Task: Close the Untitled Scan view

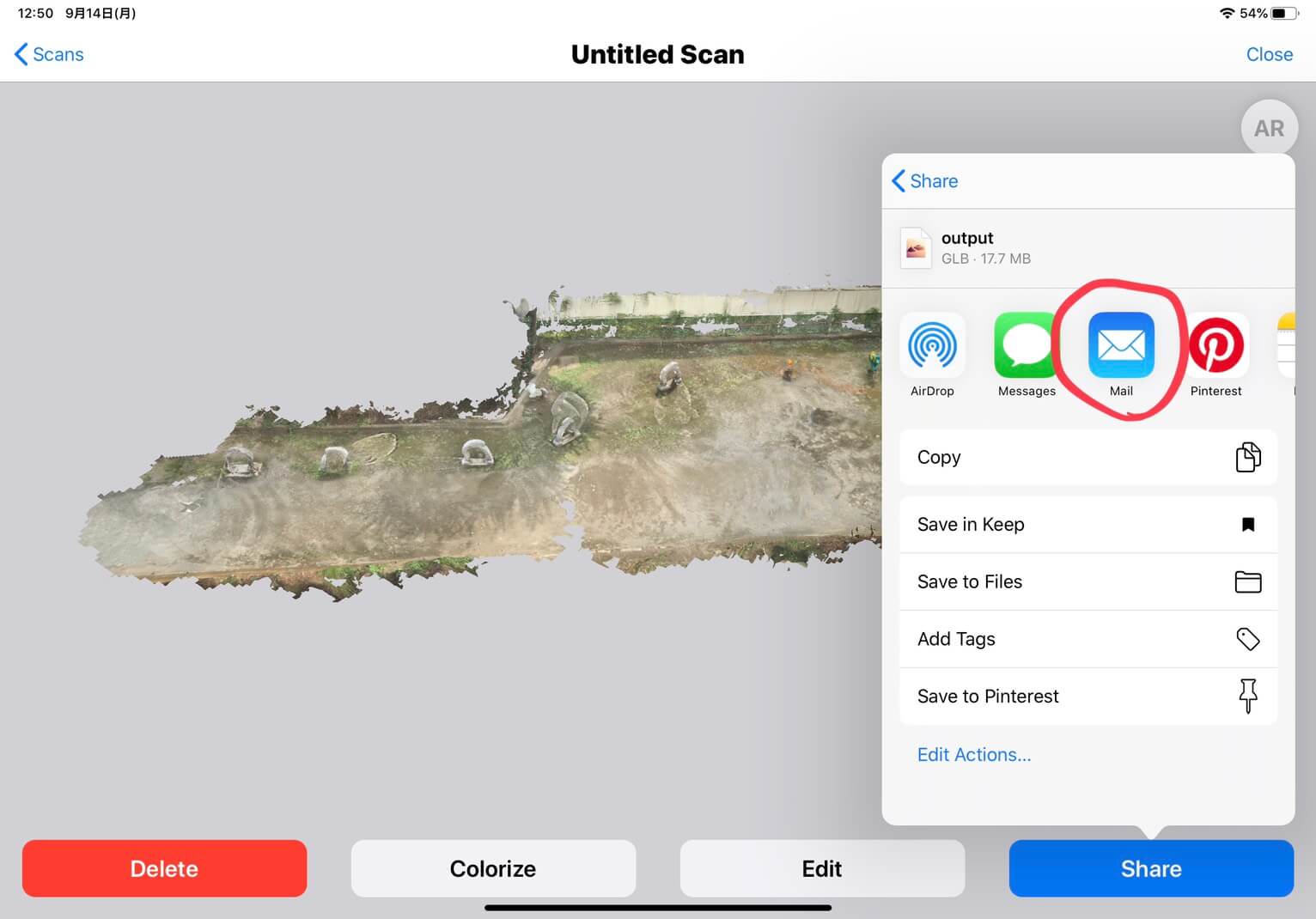Action: pos(1270,54)
